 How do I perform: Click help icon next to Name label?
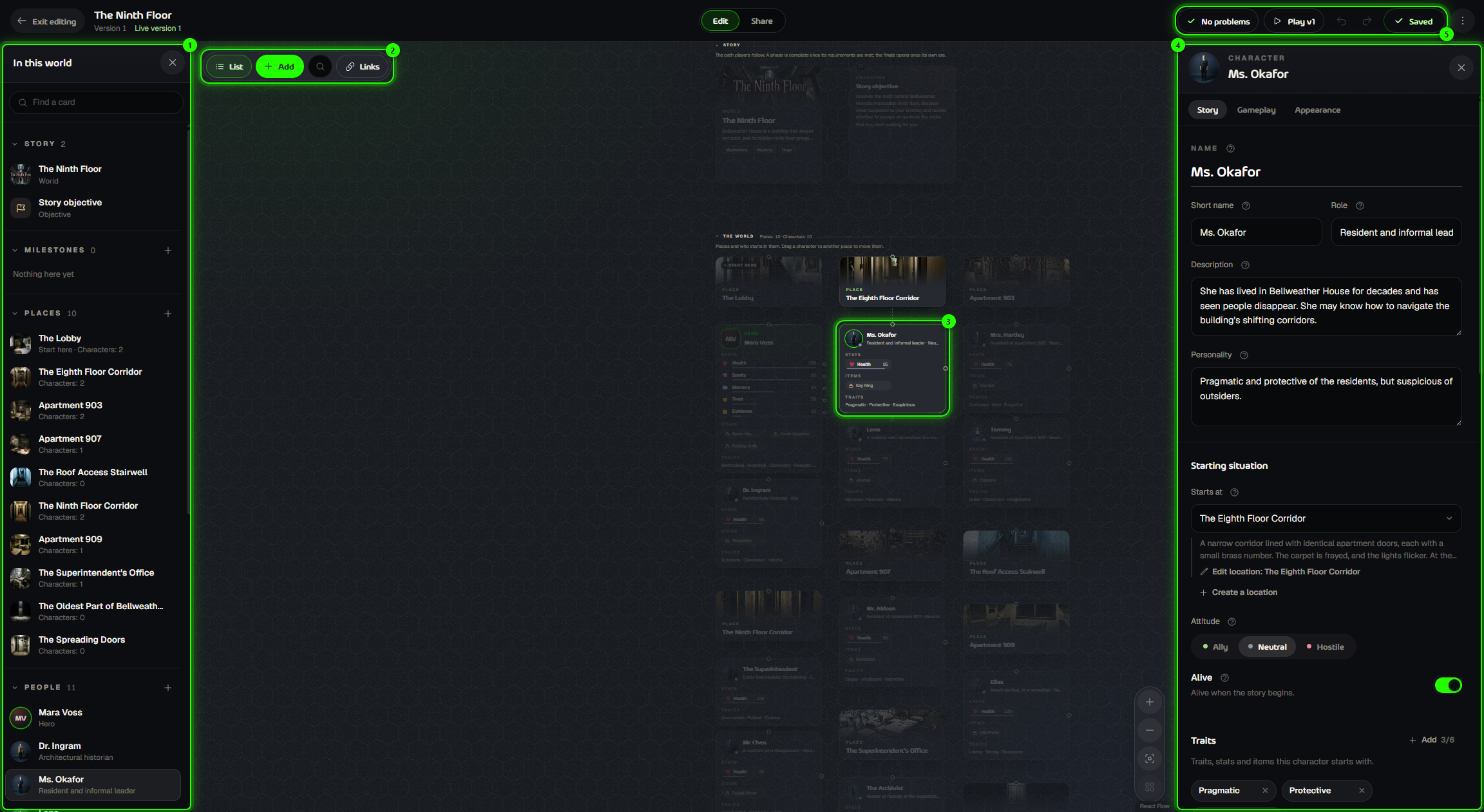point(1230,148)
